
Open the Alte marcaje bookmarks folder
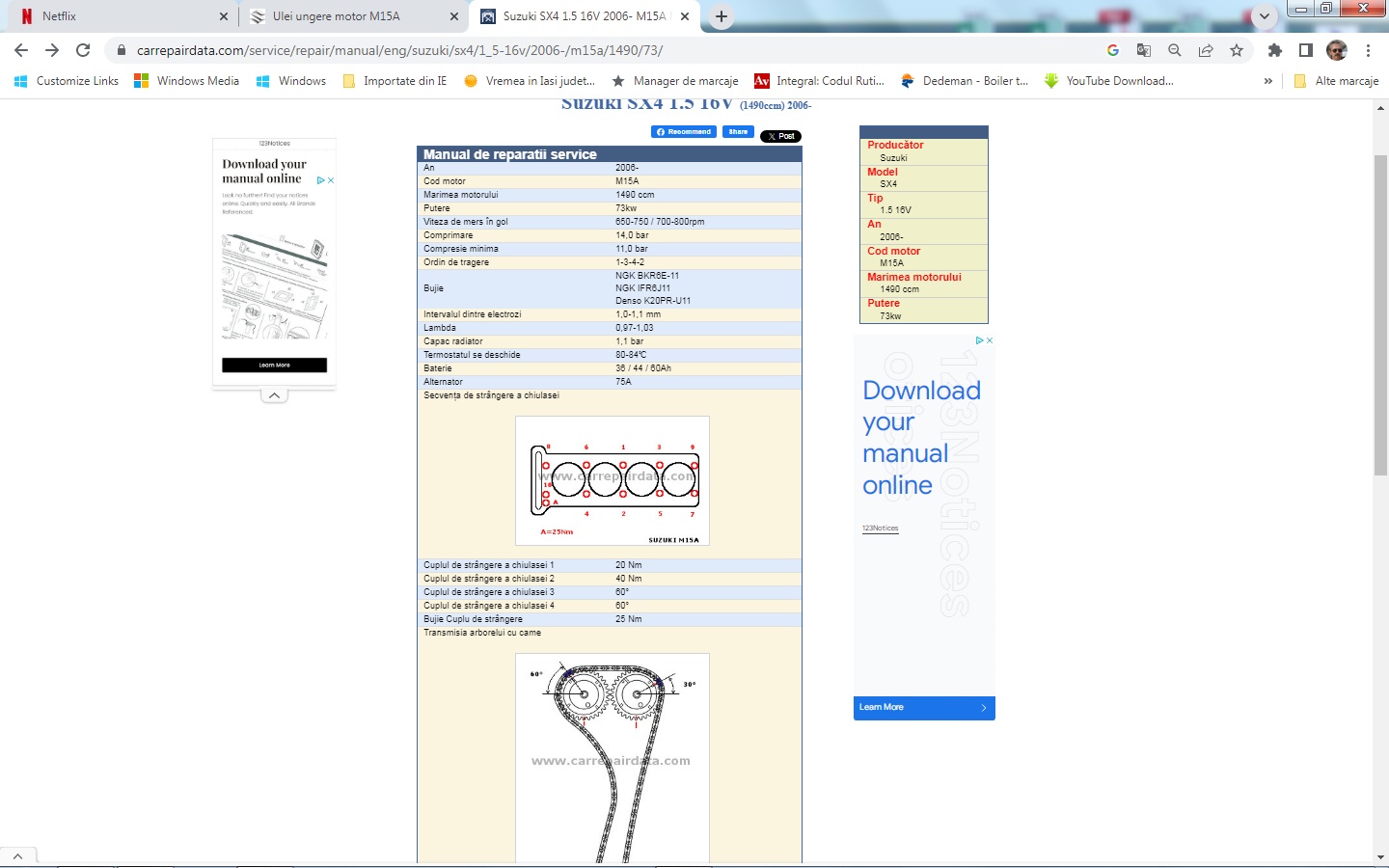pos(1336,81)
